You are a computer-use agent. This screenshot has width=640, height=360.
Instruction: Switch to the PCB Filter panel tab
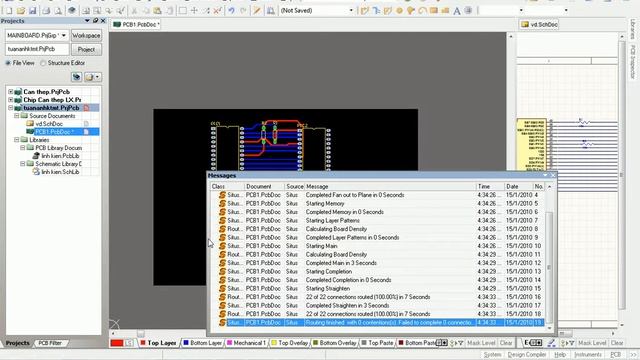[x=50, y=343]
